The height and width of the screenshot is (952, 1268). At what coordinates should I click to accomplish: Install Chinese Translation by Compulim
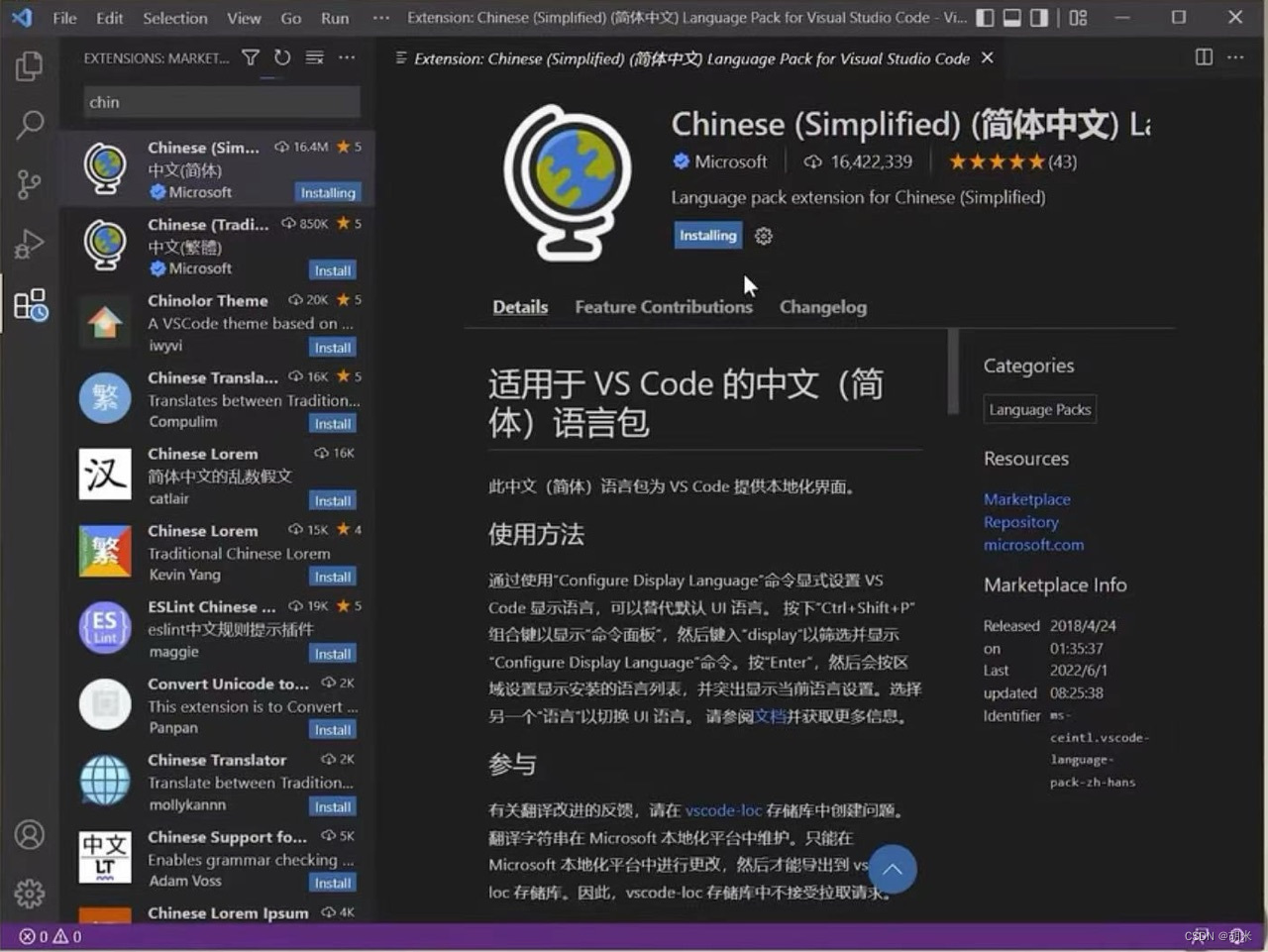(333, 424)
